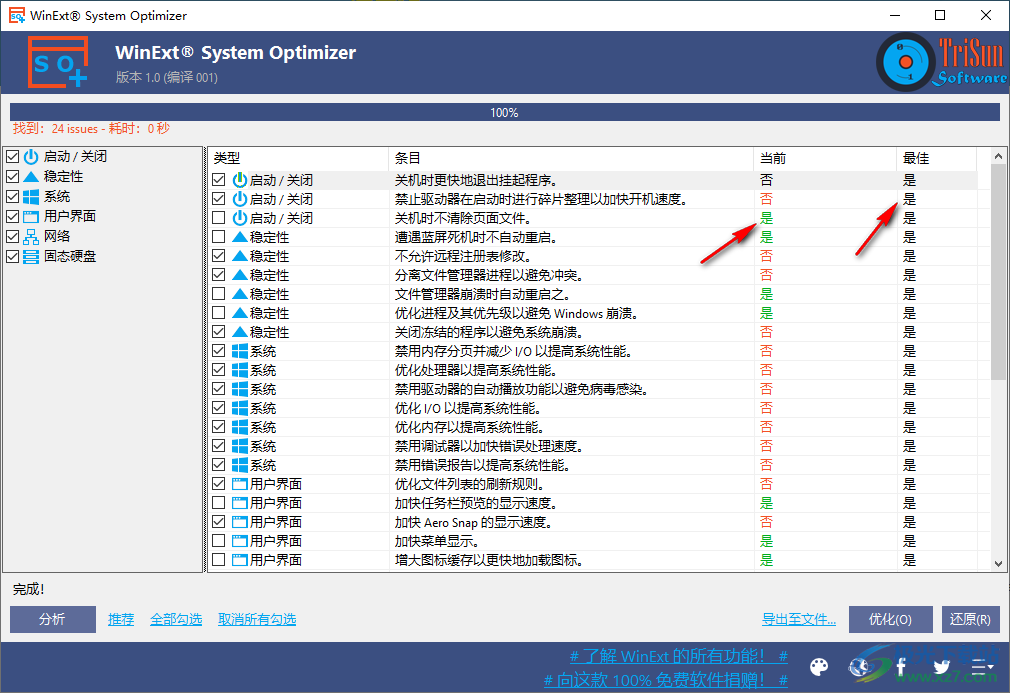Image resolution: width=1010 pixels, height=693 pixels.
Task: Select the network diagram icon beside 网络
Action: (x=31, y=236)
